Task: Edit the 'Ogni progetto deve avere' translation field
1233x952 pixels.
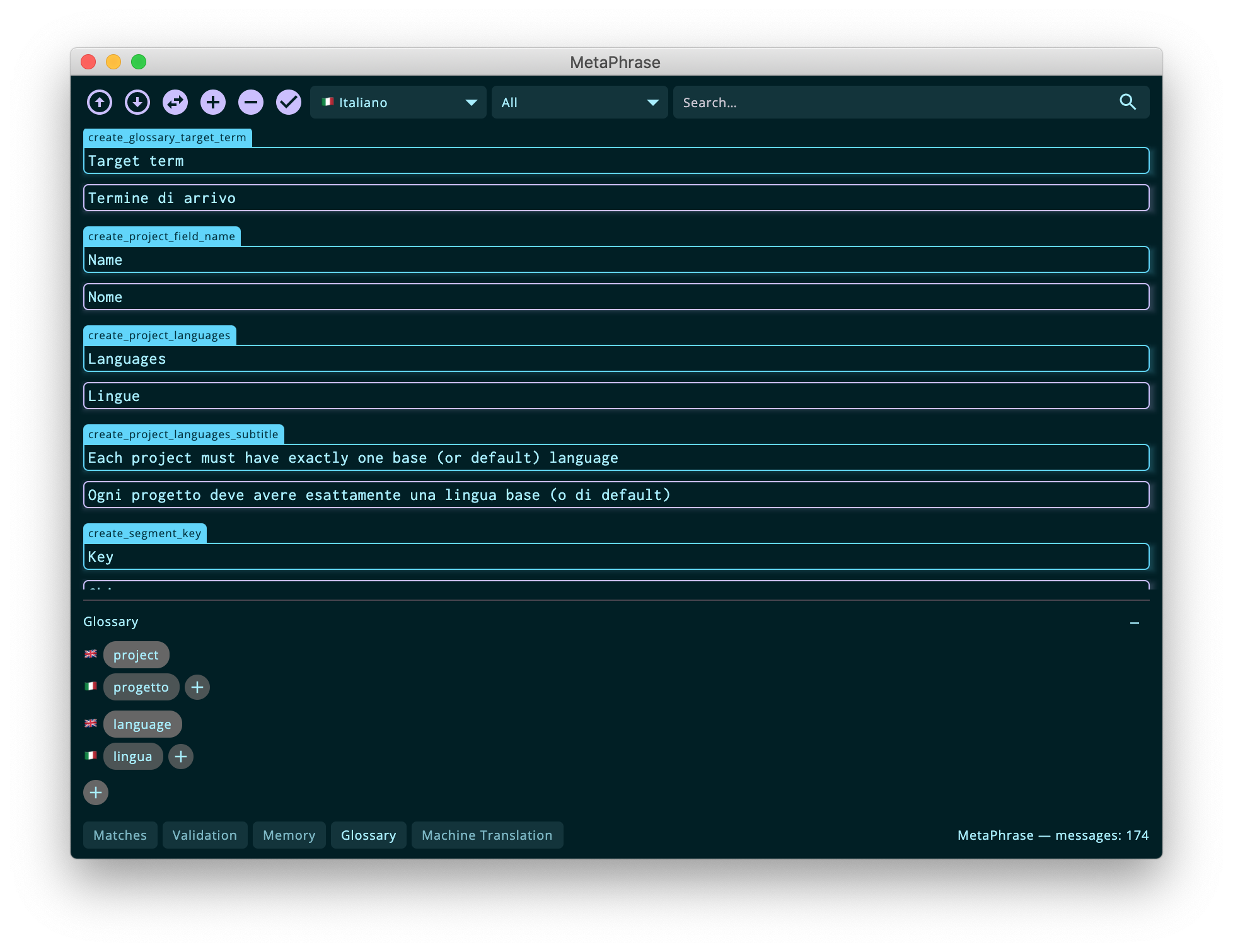Action: [x=616, y=495]
